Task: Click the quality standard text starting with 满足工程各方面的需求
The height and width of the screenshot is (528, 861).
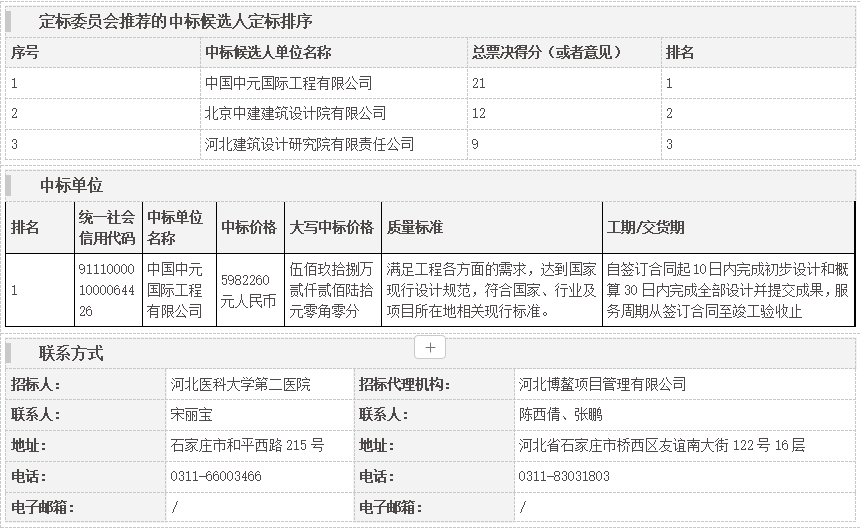Action: pos(491,290)
